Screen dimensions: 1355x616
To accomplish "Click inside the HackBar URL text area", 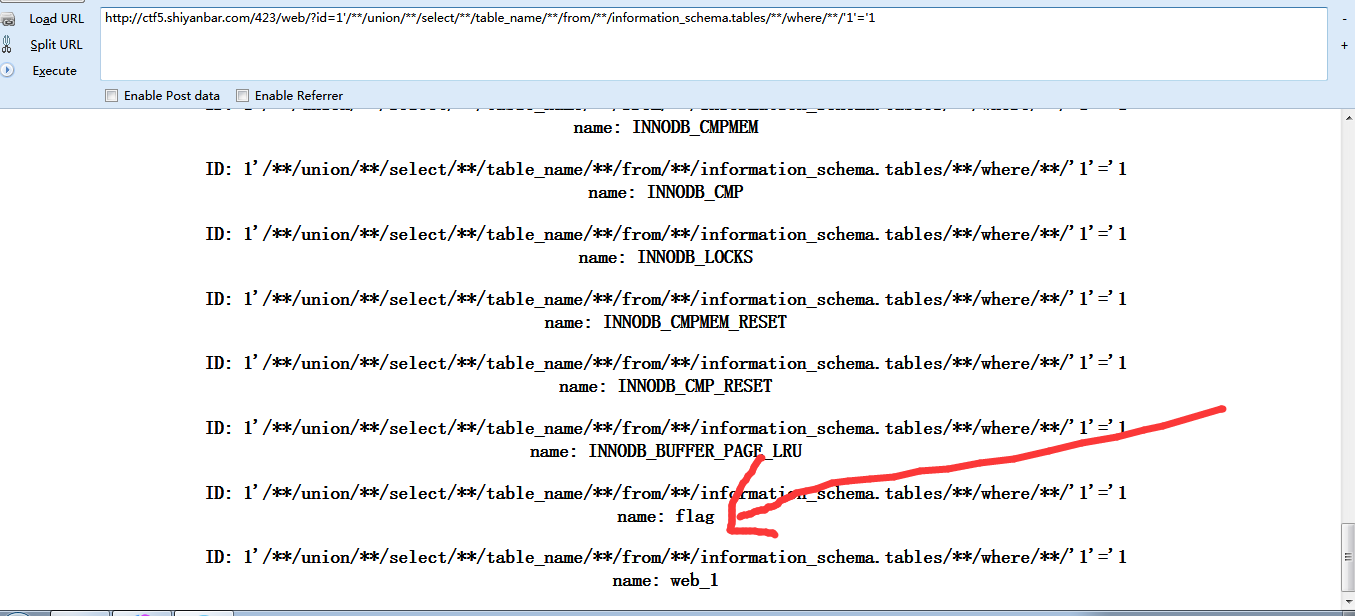I will (x=713, y=44).
